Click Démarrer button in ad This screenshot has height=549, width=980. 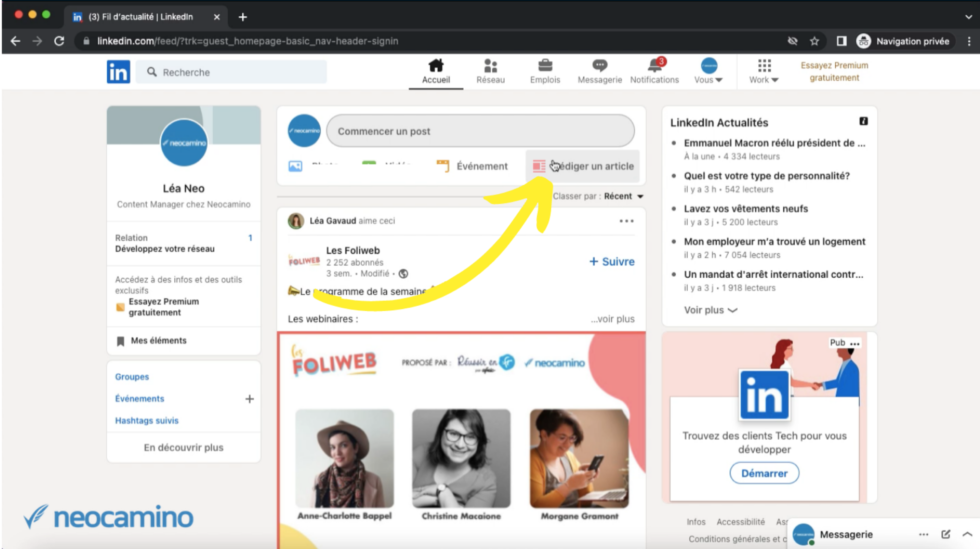(x=764, y=473)
